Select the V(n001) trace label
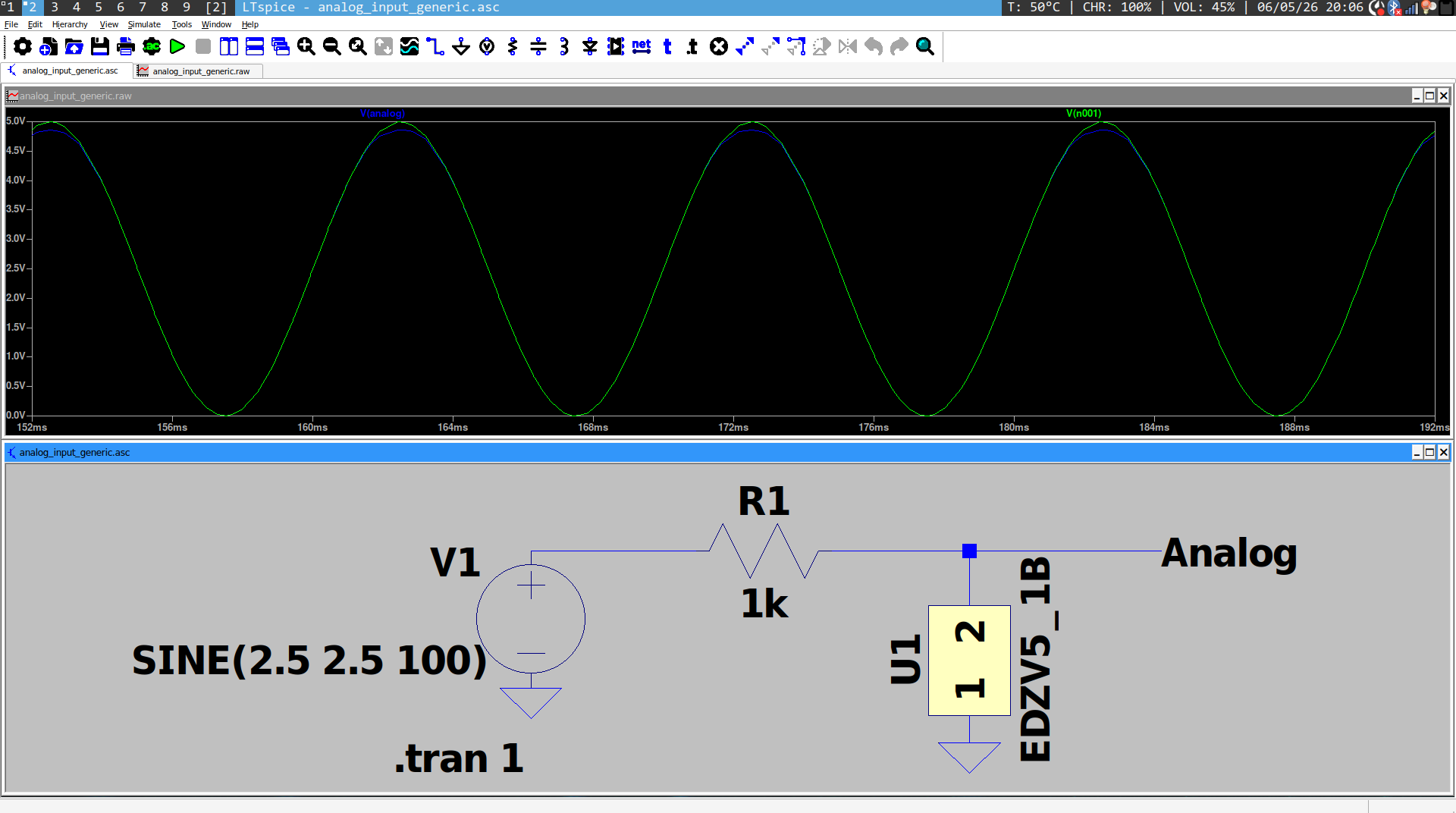This screenshot has height=813, width=1456. click(1084, 113)
